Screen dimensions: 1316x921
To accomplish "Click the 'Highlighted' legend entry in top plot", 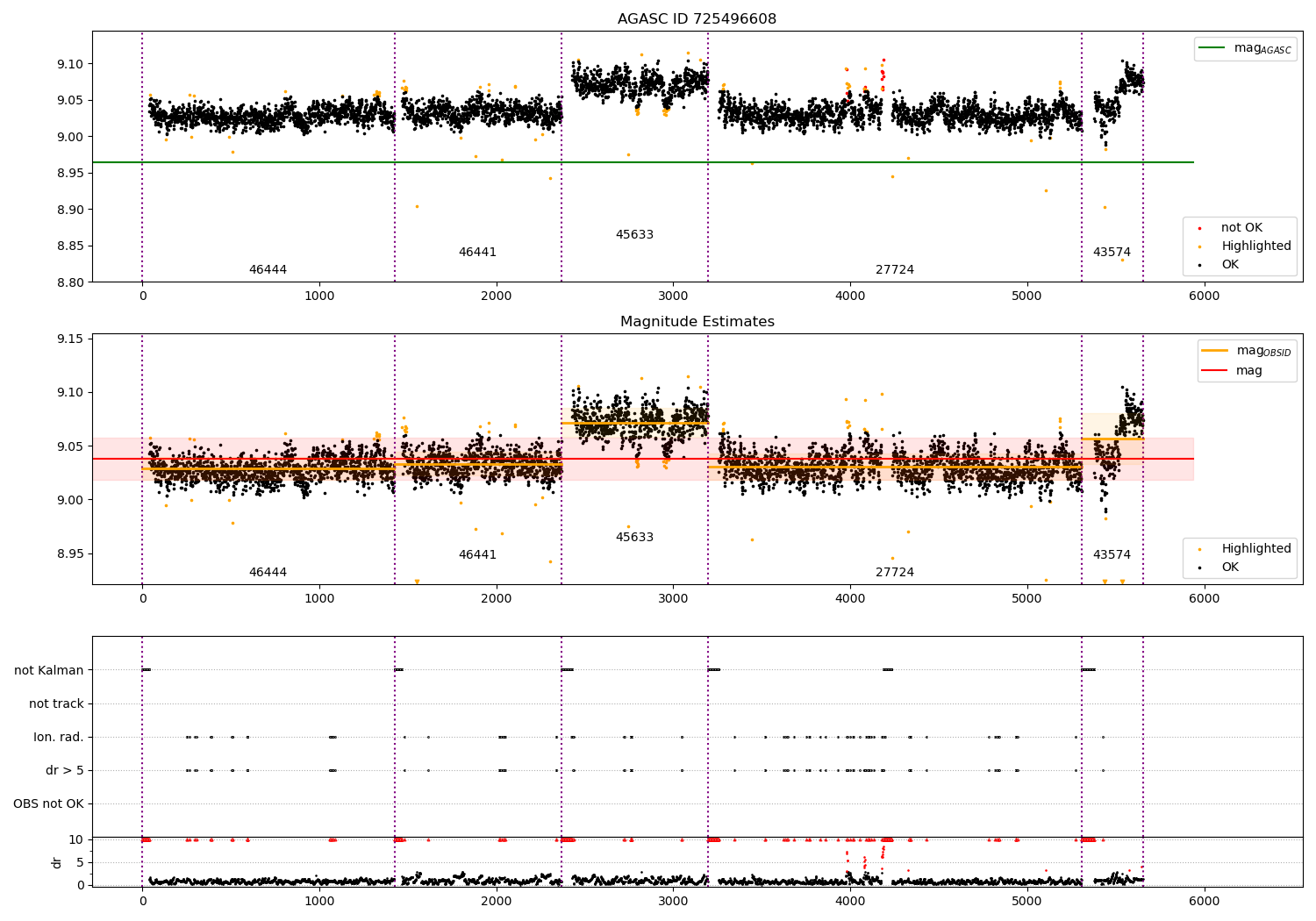I will 1256,246.
